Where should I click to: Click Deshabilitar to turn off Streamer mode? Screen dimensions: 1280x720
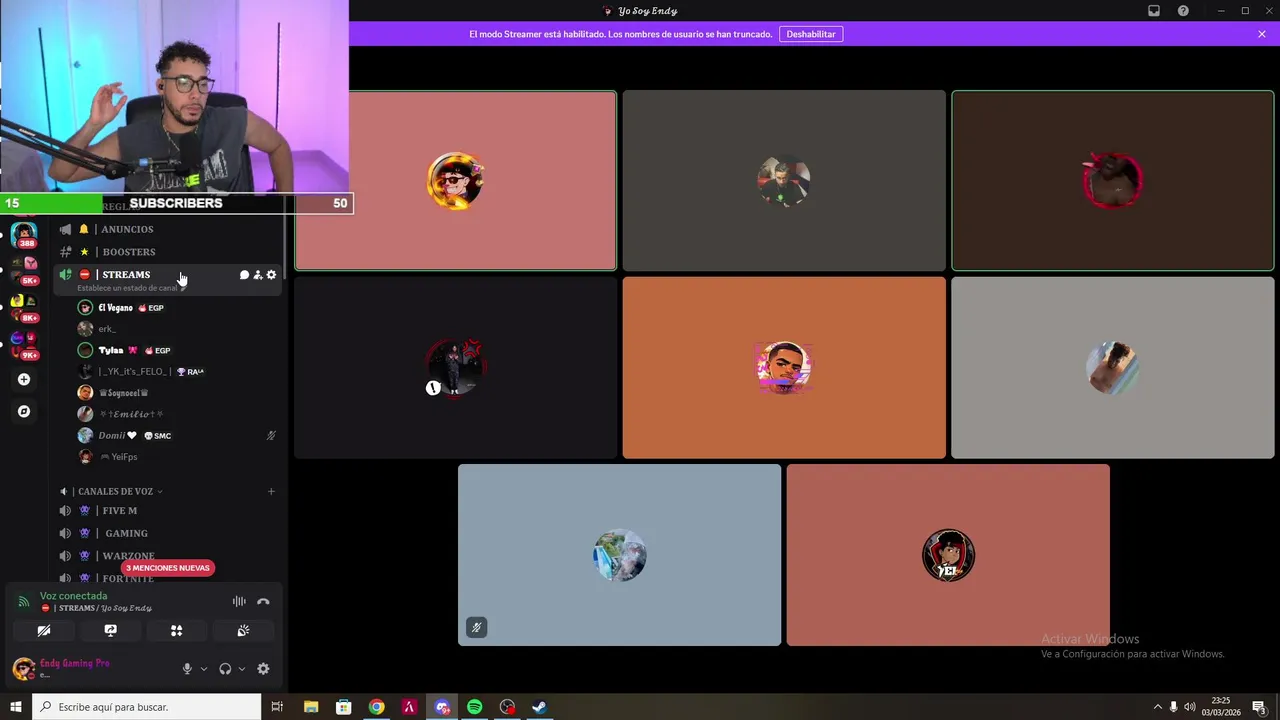coord(811,34)
